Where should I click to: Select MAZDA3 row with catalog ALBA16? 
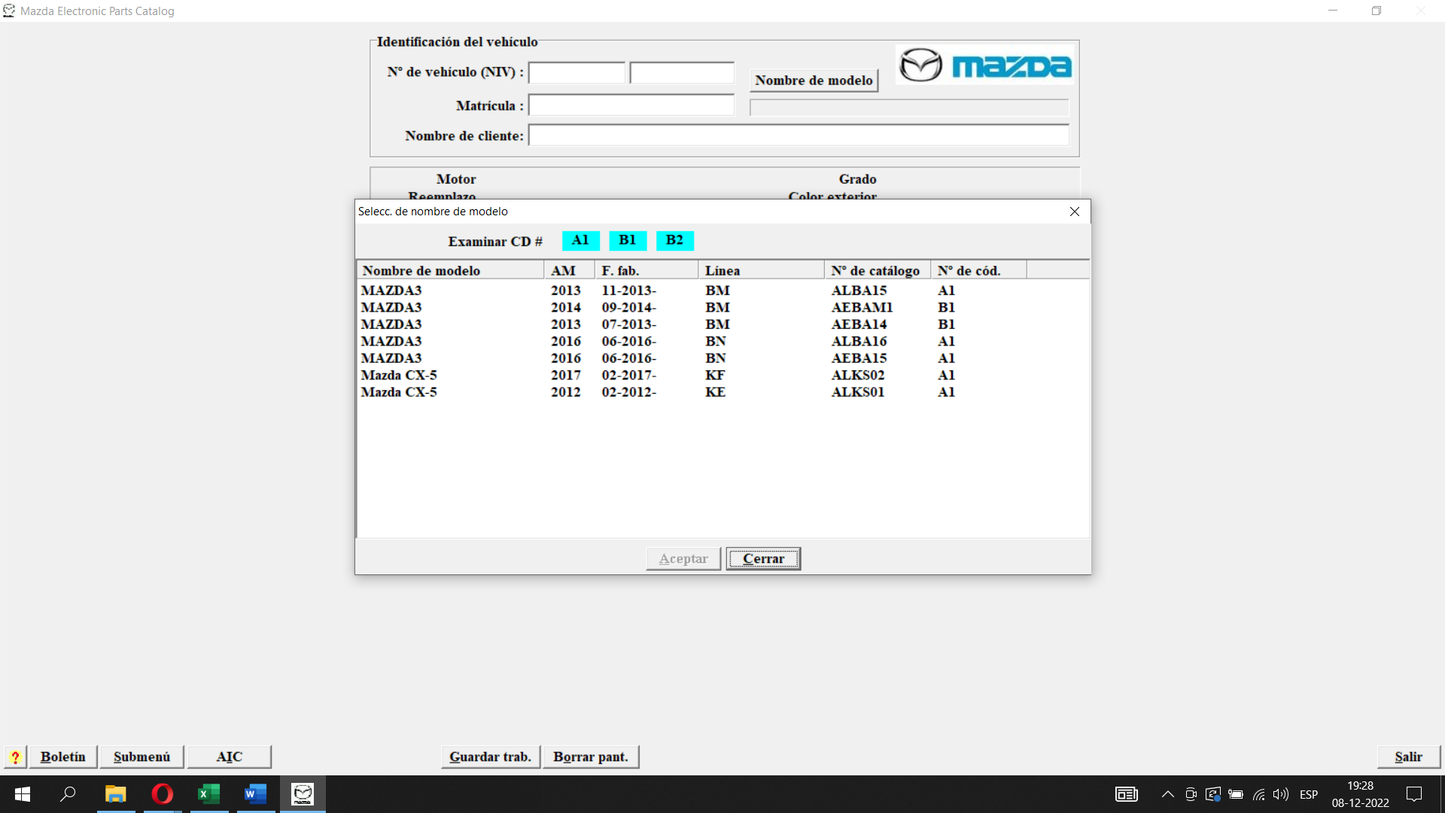722,342
